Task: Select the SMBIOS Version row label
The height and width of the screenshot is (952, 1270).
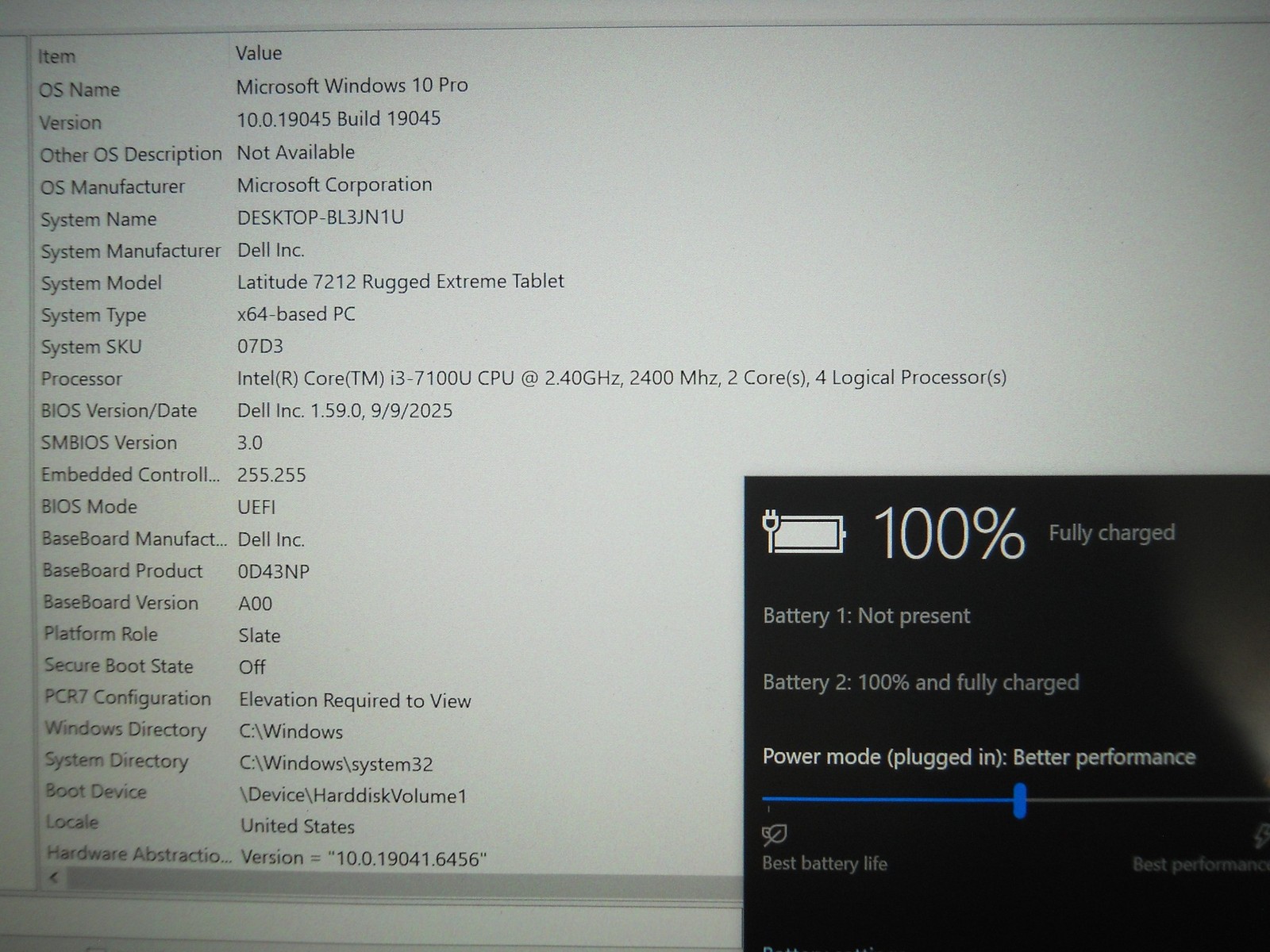Action: [110, 443]
